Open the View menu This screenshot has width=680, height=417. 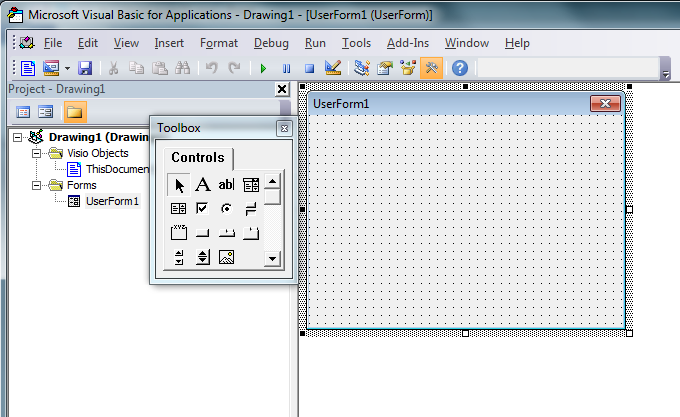pyautogui.click(x=126, y=43)
